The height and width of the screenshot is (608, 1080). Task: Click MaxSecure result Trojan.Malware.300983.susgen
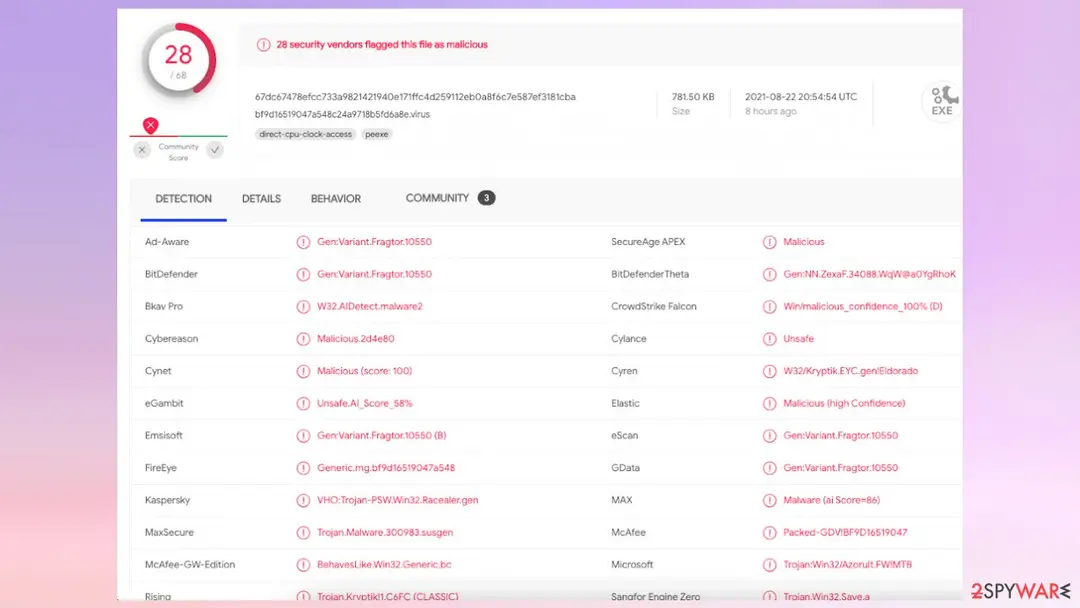coord(384,532)
